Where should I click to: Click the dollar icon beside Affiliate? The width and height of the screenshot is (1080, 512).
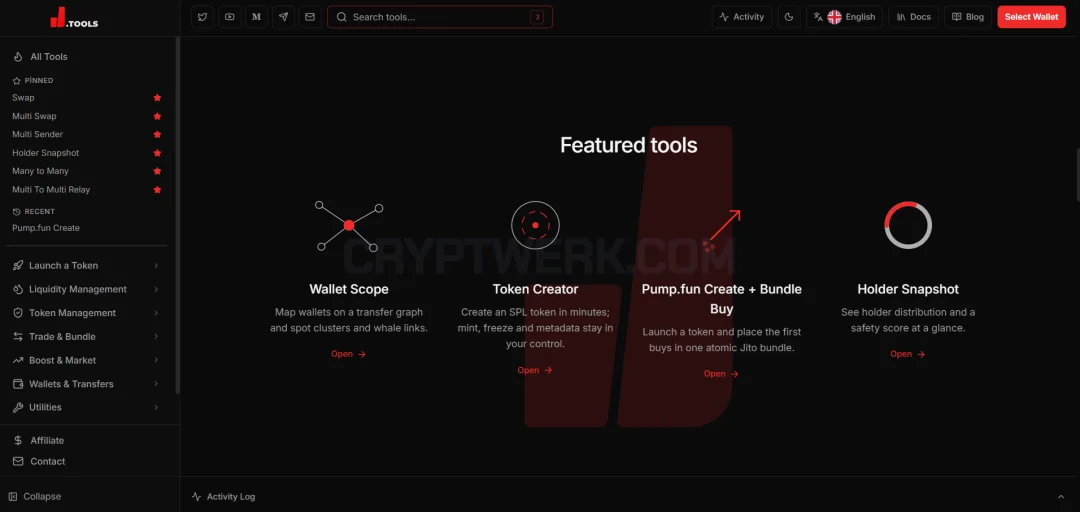point(18,440)
